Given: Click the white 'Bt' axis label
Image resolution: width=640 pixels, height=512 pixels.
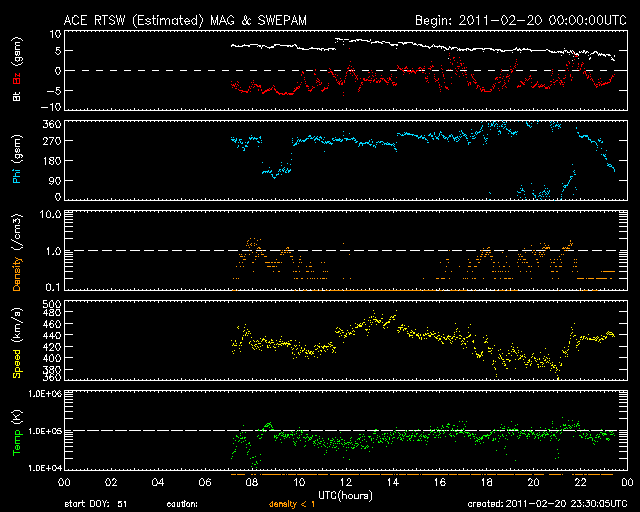Looking at the screenshot, I should [x=17, y=96].
